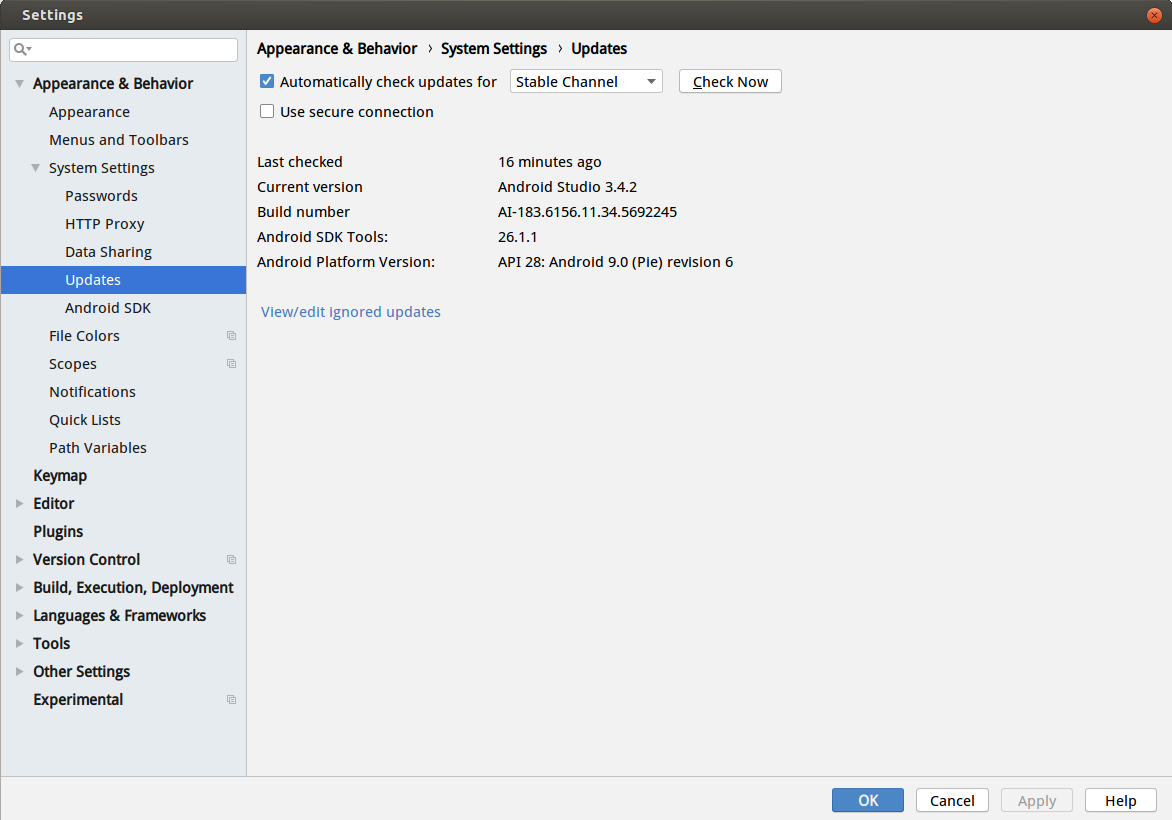The height and width of the screenshot is (820, 1172).
Task: Open Help for this settings page
Action: coord(1120,801)
